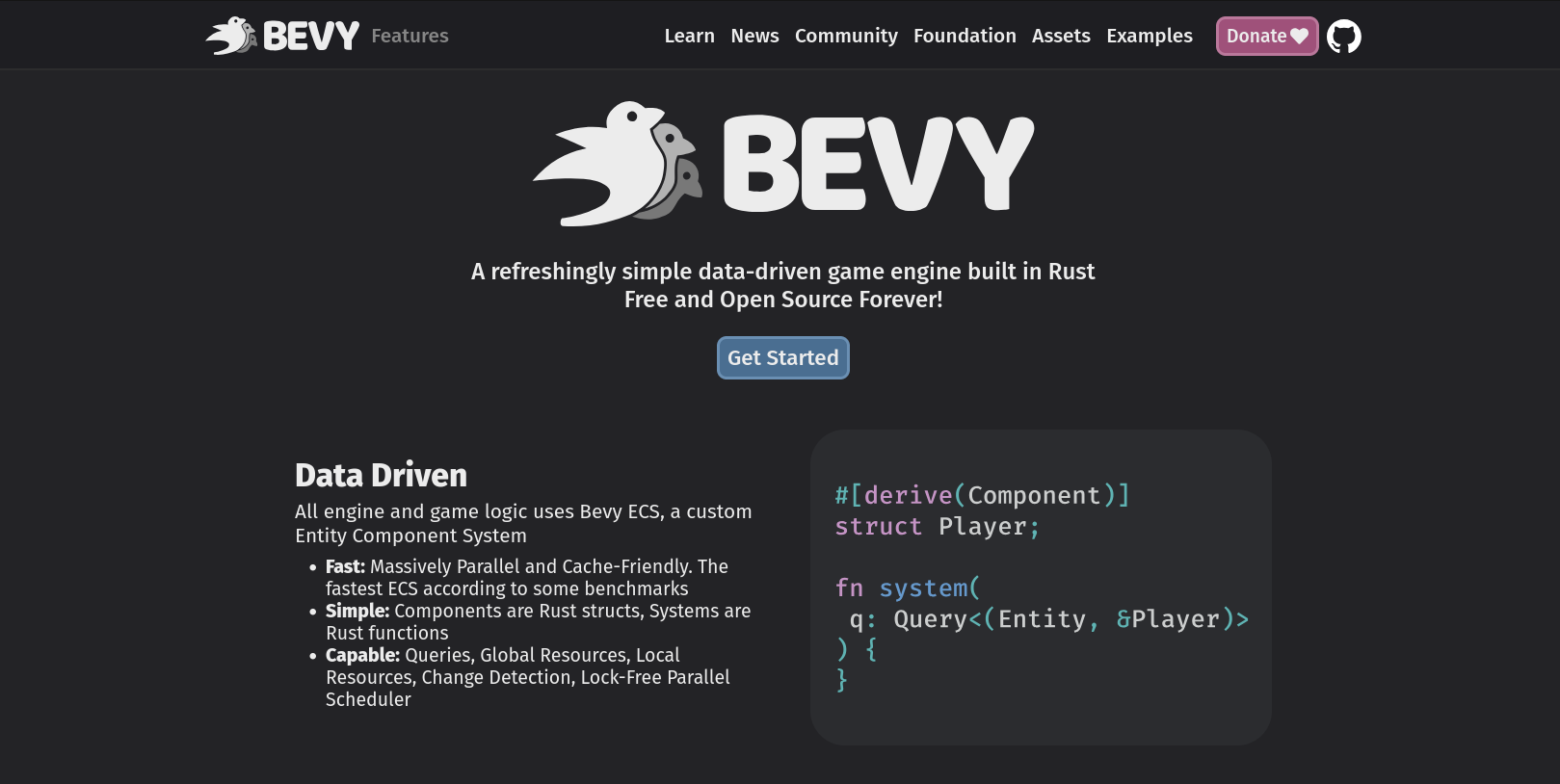
Task: Open the Foundation page
Action: point(964,37)
